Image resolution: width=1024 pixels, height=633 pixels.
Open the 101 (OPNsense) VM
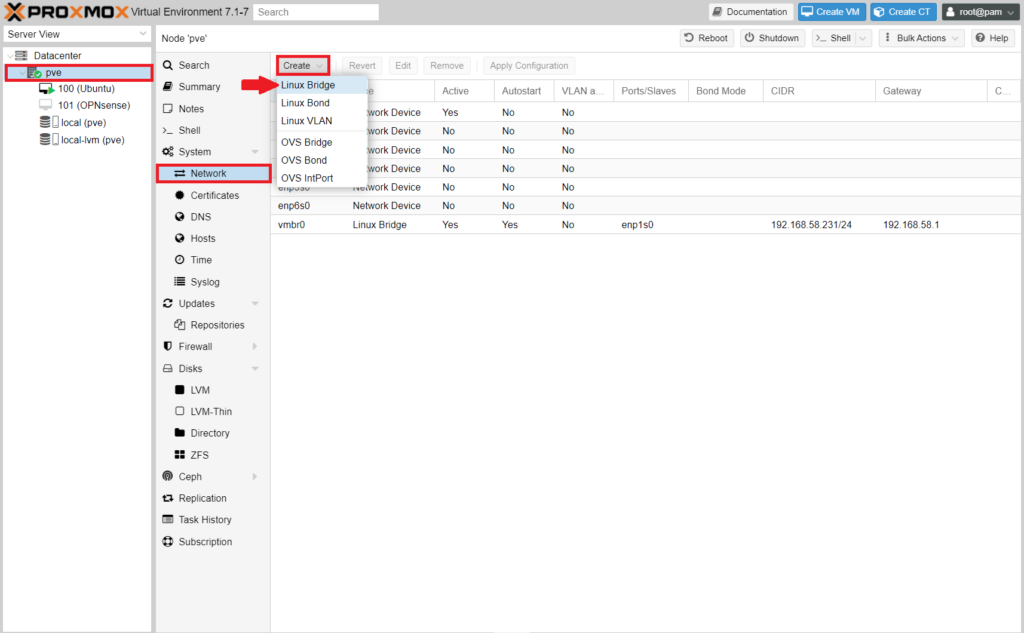pos(93,105)
